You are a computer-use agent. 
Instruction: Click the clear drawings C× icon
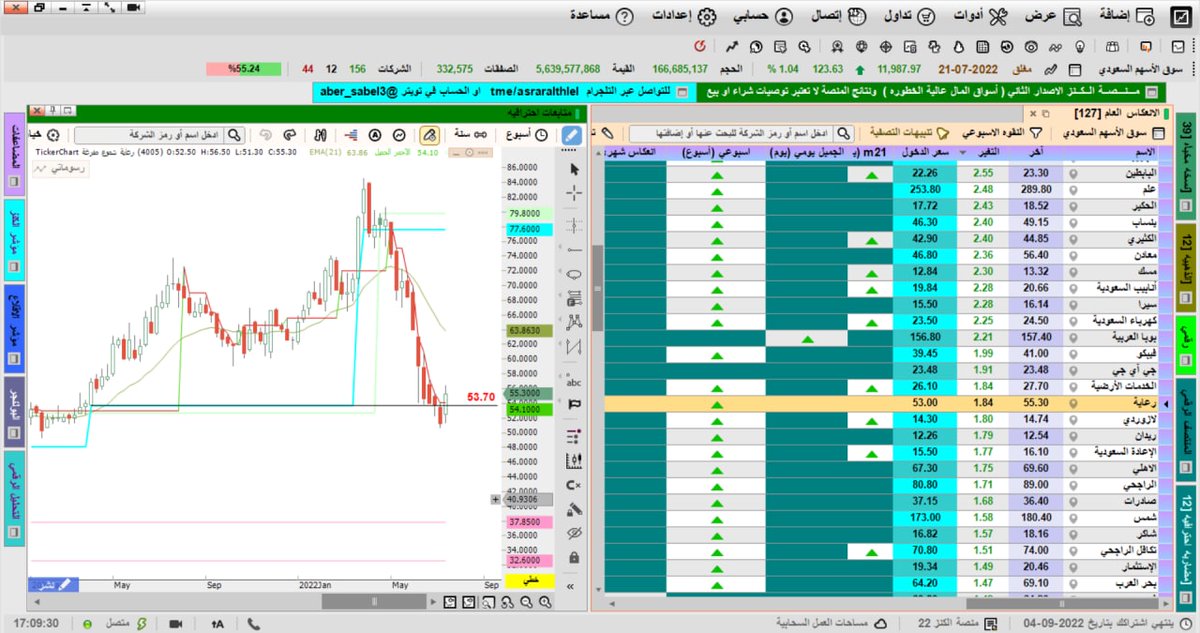[x=574, y=484]
